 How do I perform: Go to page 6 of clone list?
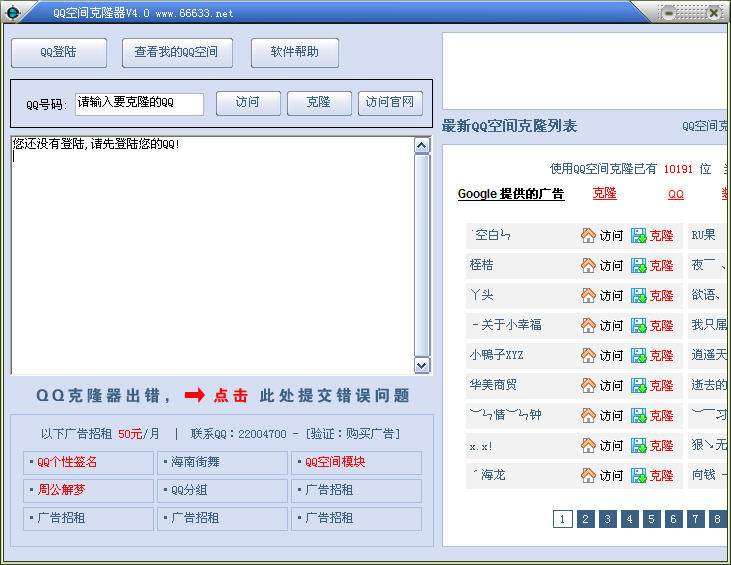(673, 519)
